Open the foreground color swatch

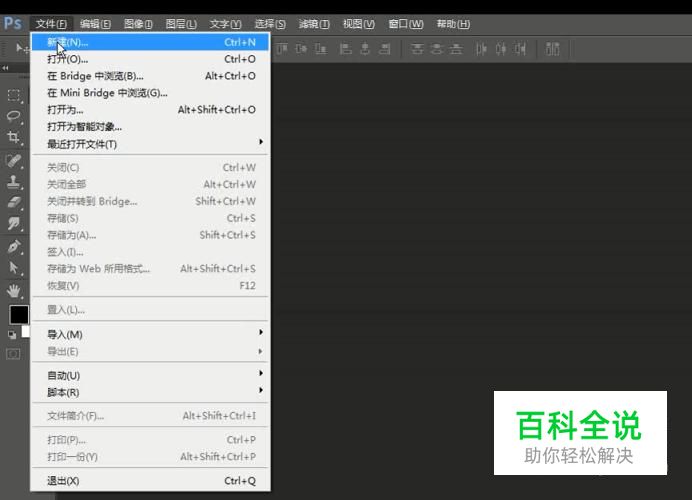tap(18, 314)
